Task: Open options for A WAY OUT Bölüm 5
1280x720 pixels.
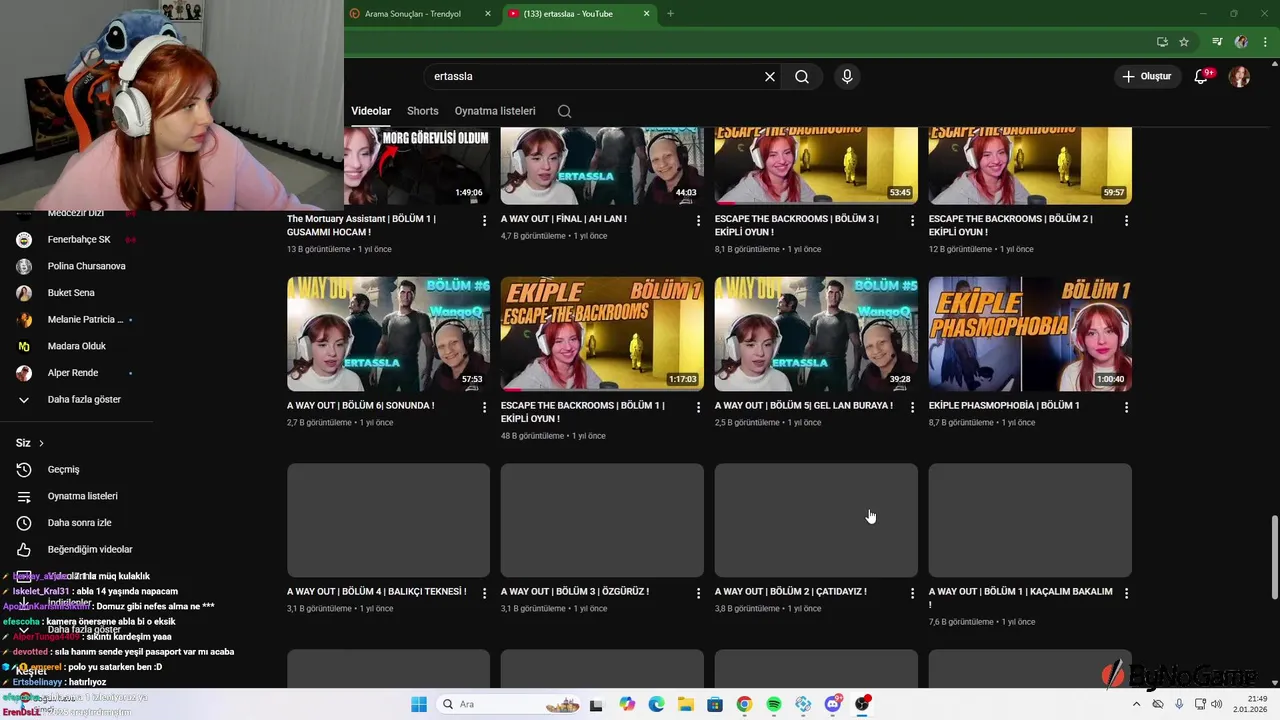Action: click(x=912, y=407)
